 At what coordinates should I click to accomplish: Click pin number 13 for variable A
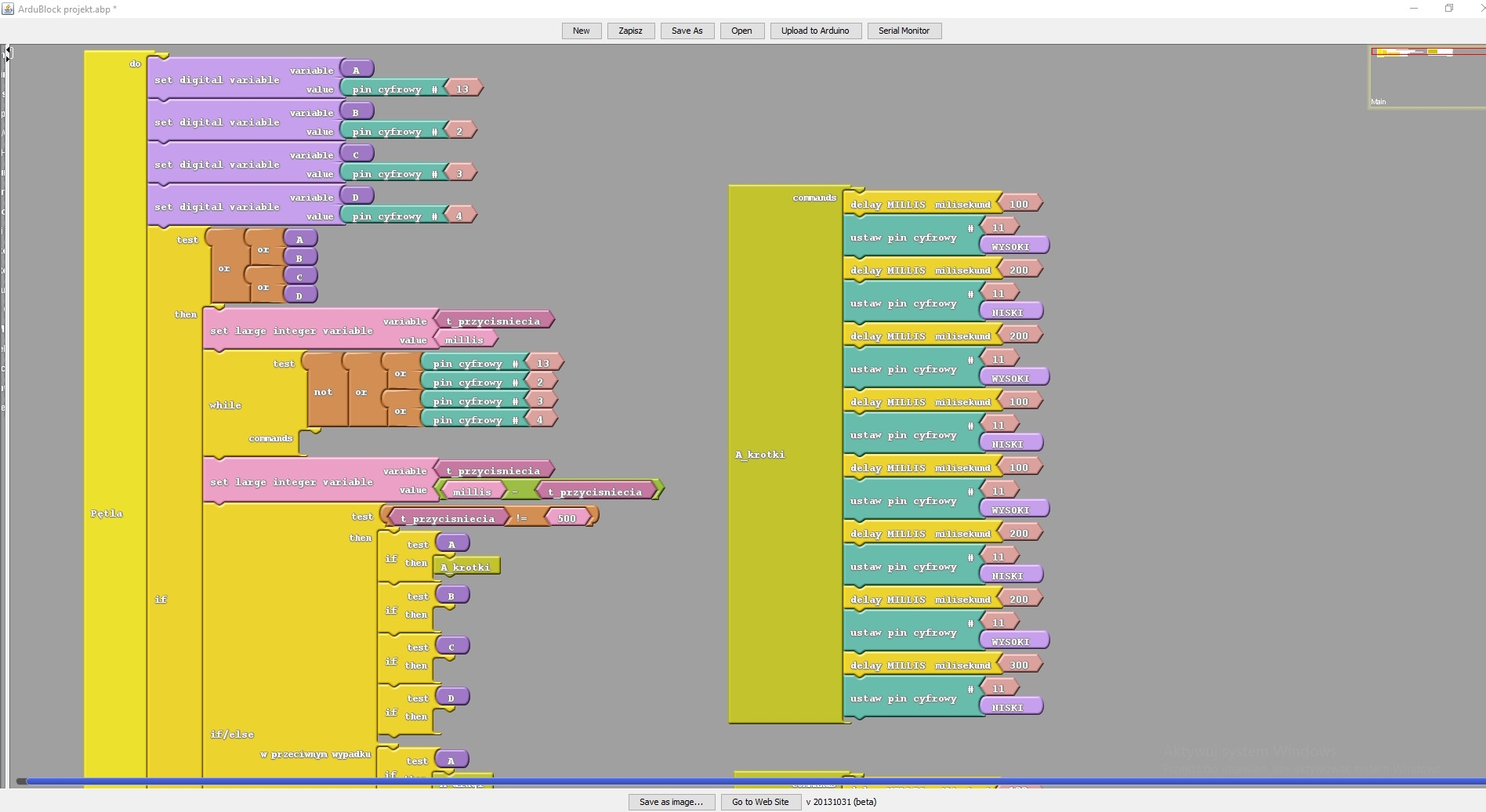[462, 89]
